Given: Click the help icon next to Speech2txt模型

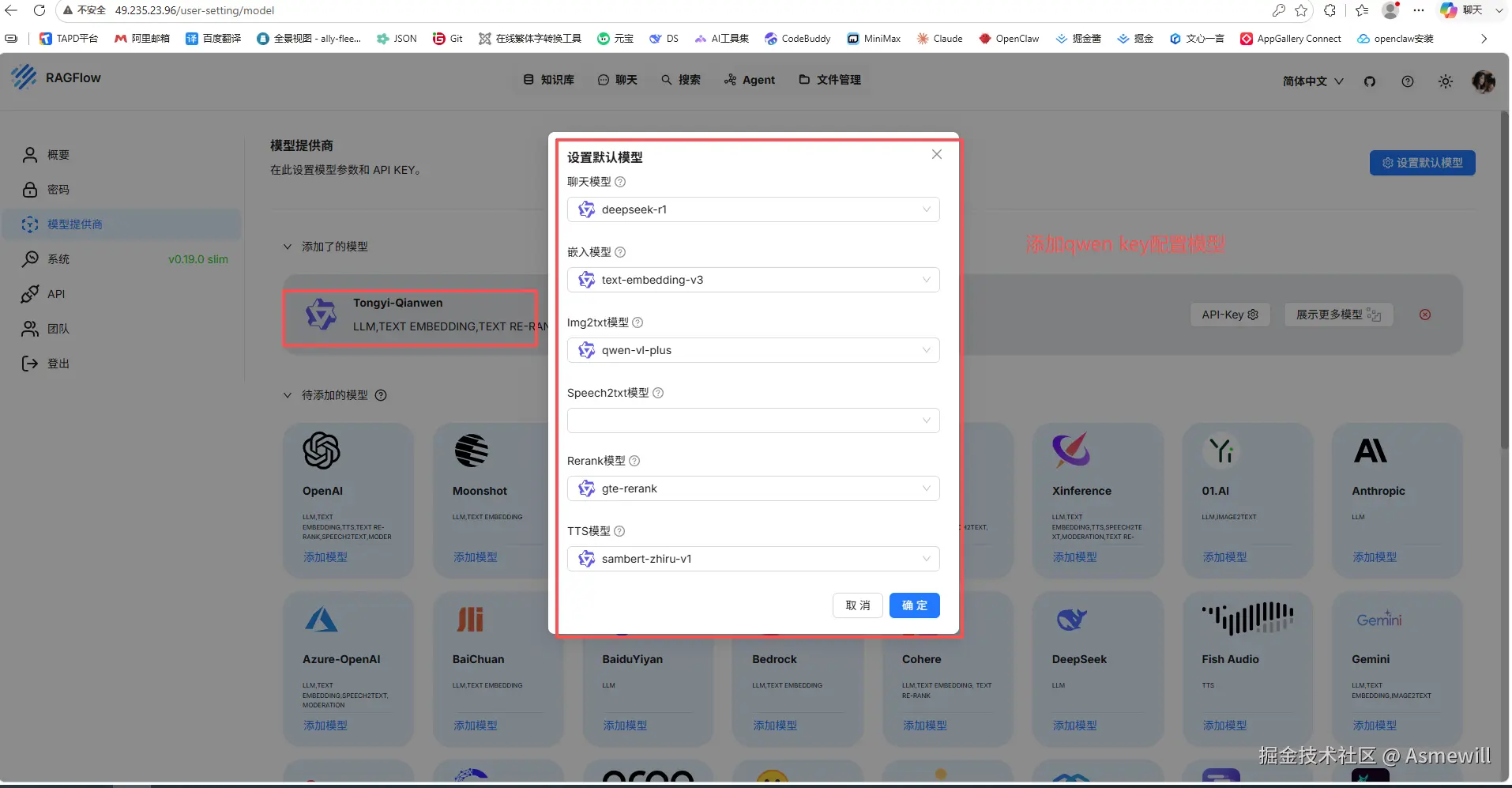Looking at the screenshot, I should [x=658, y=393].
